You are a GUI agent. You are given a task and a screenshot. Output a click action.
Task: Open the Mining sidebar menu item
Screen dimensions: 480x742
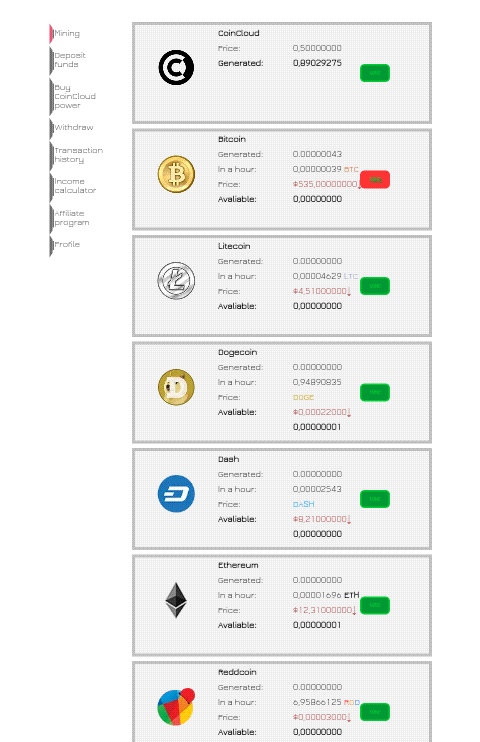pyautogui.click(x=67, y=34)
